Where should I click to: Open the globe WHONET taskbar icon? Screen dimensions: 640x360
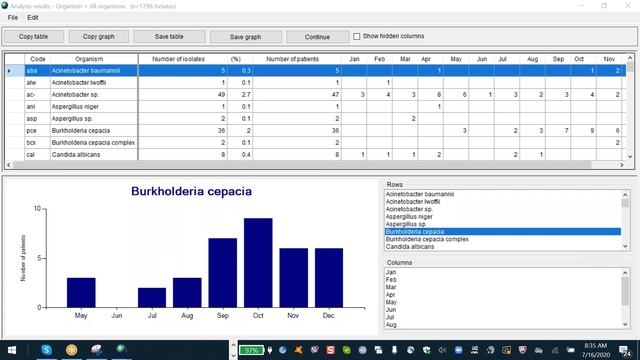[x=121, y=349]
